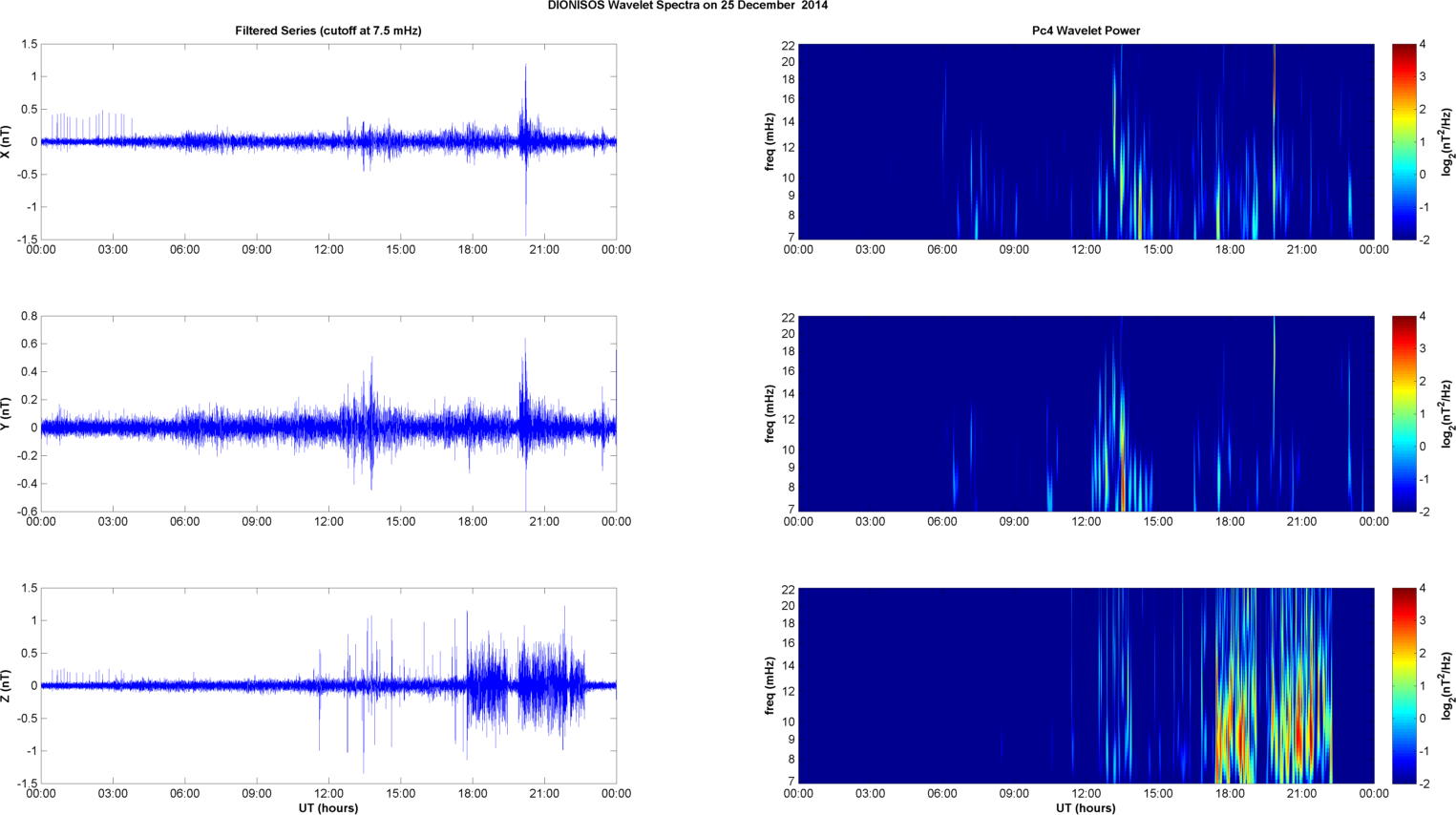The image size is (1456, 815).
Task: Click the 12:00 tick under the X series plot
Action: (328, 250)
